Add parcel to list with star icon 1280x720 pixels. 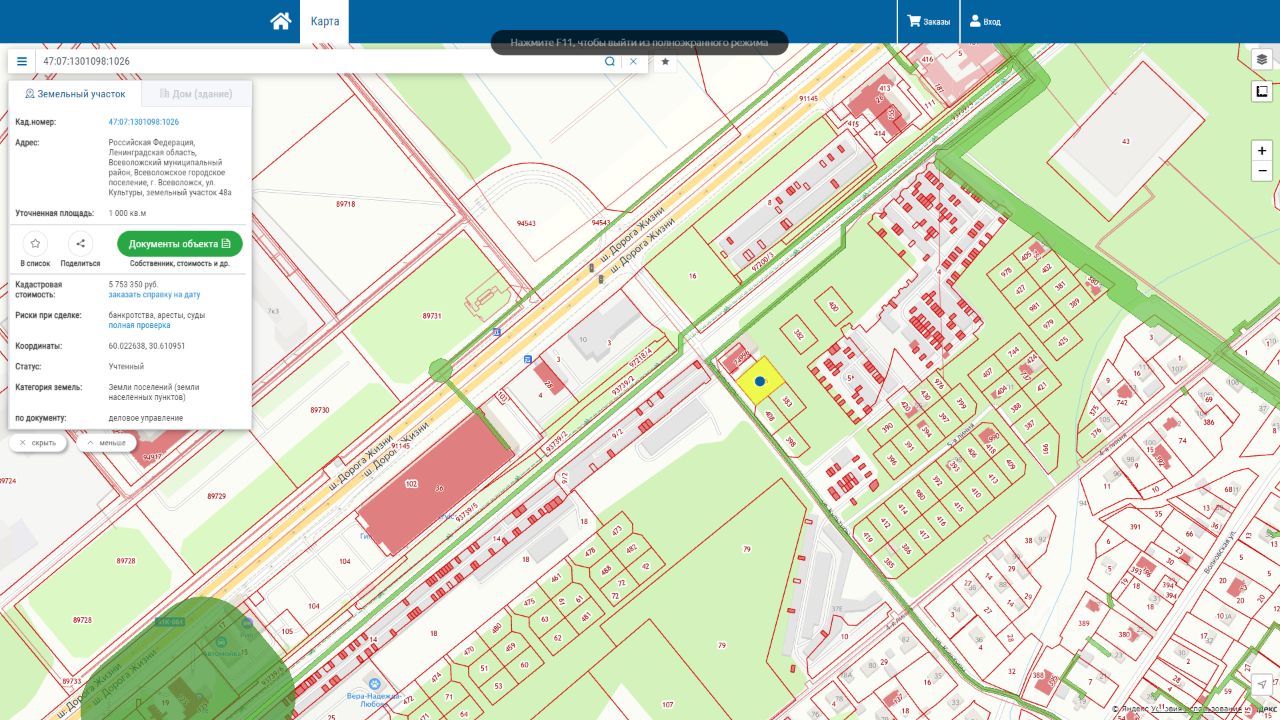point(35,243)
